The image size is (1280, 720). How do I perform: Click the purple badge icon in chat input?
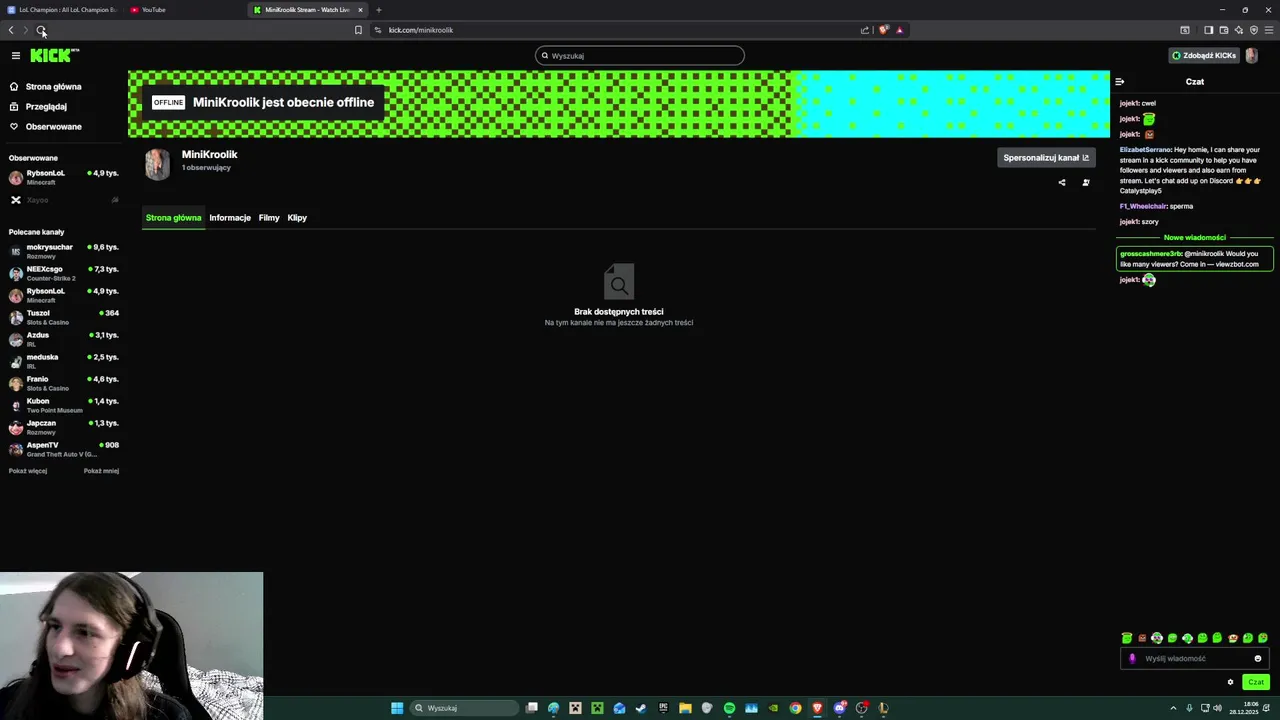pos(1132,659)
